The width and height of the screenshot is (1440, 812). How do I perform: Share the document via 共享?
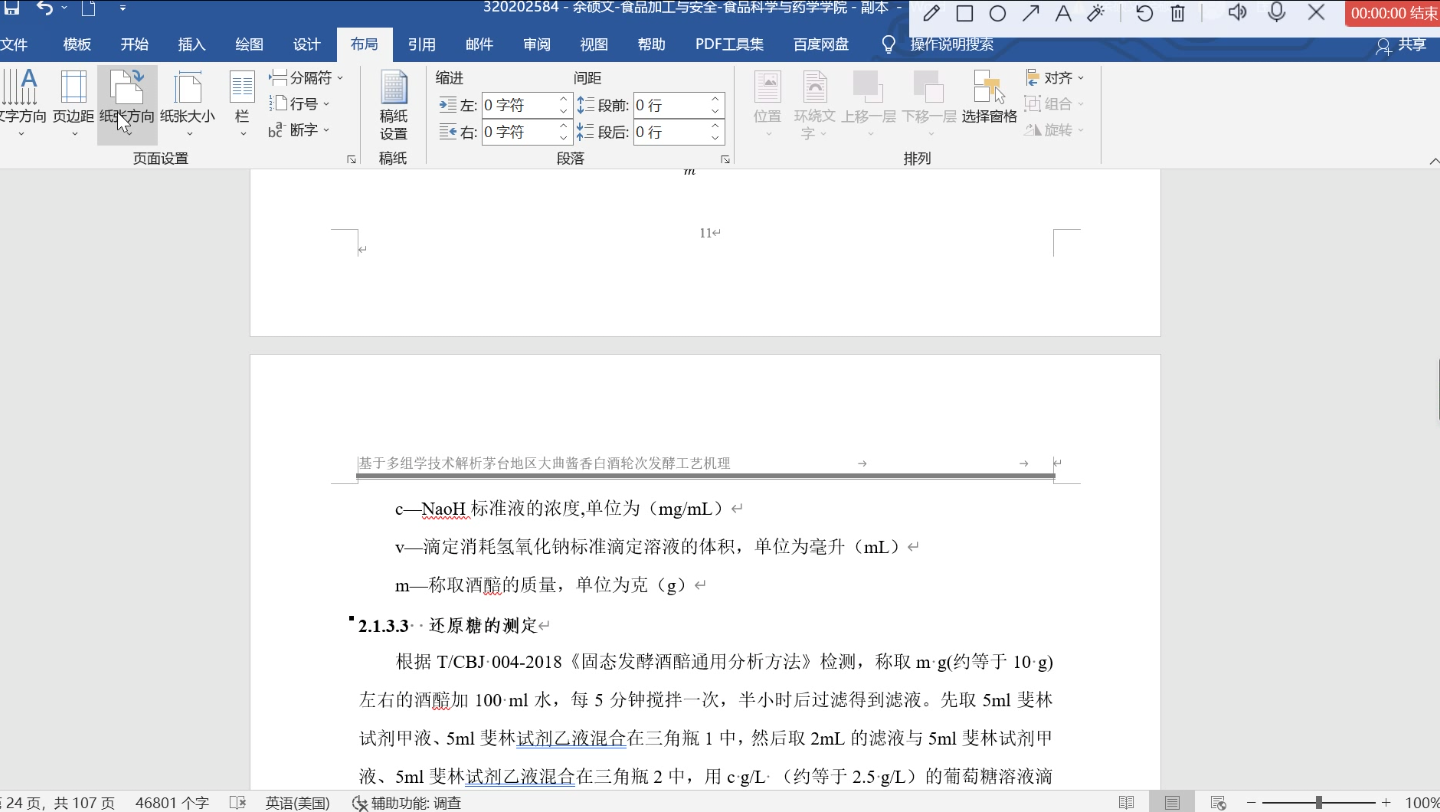tap(1401, 44)
